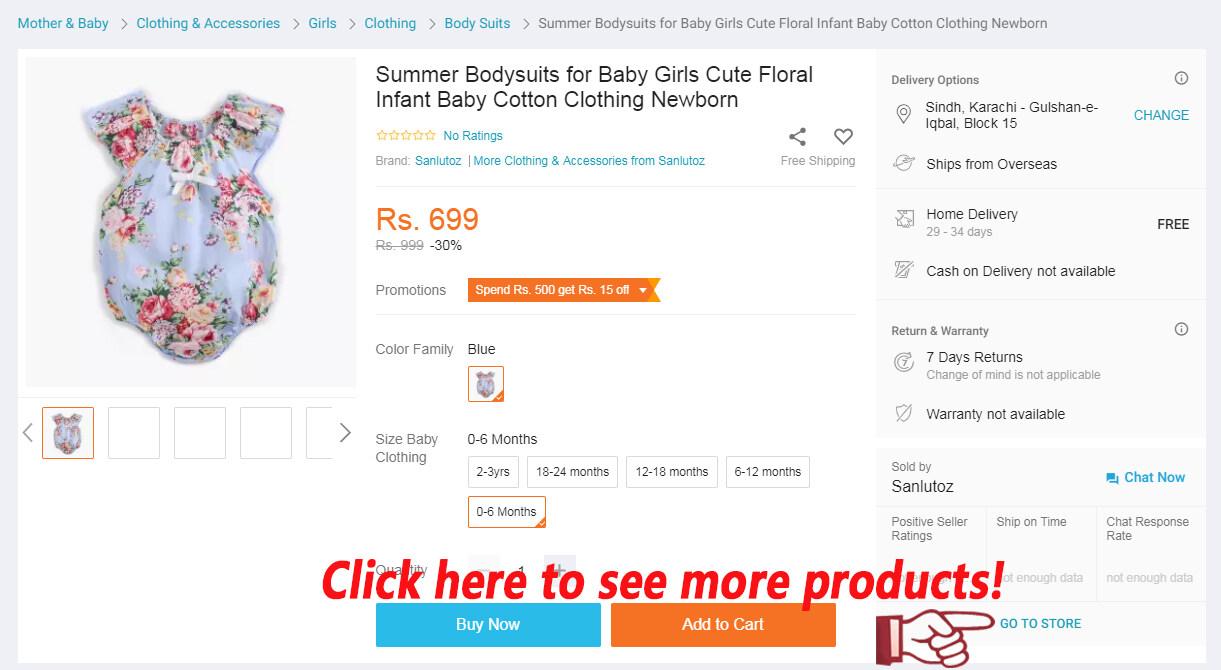This screenshot has height=670, width=1221.
Task: Select the 18-24 months size option
Action: click(x=572, y=472)
